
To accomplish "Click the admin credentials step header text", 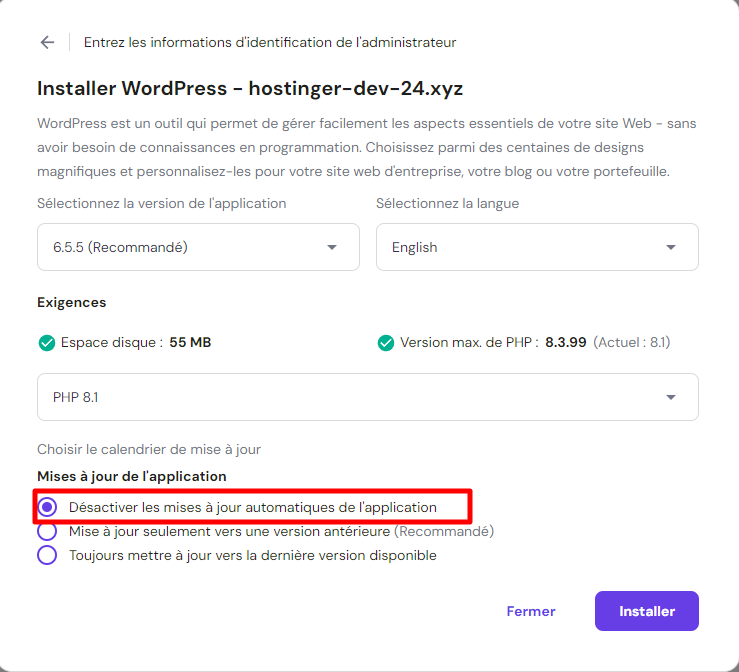I will 270,42.
